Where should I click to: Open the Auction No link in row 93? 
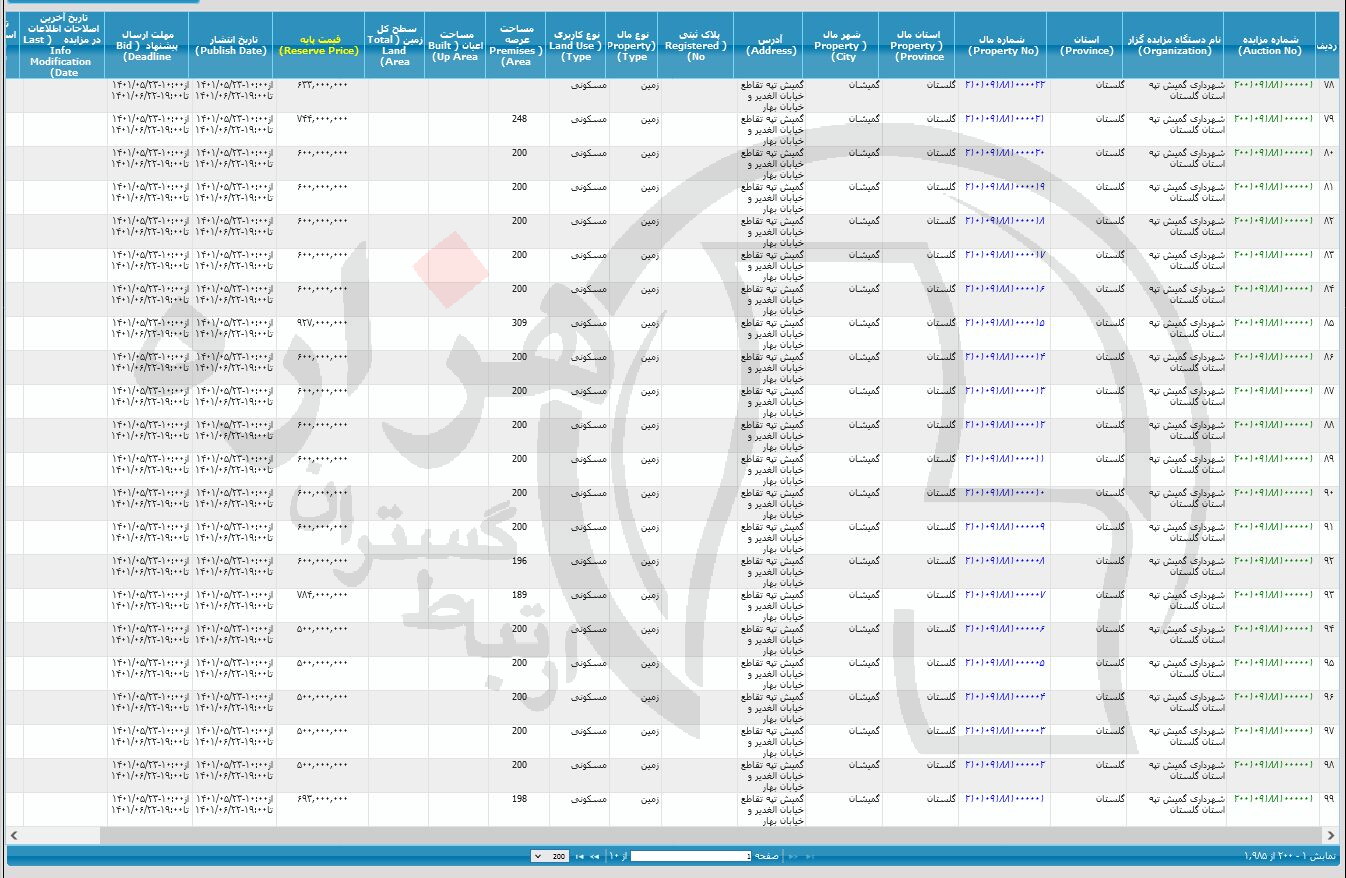pyautogui.click(x=1273, y=595)
